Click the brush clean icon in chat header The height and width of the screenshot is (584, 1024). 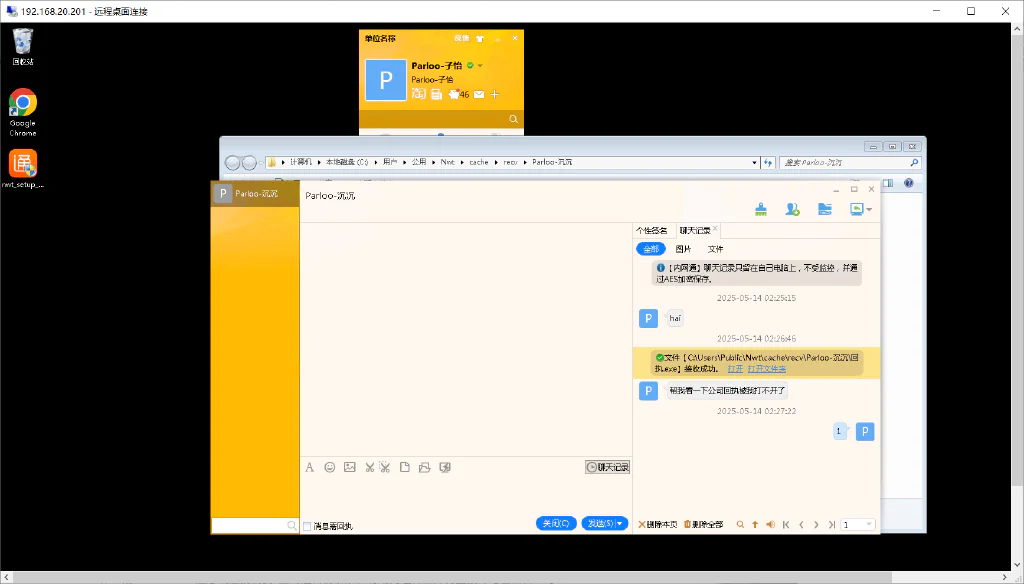pyautogui.click(x=761, y=209)
